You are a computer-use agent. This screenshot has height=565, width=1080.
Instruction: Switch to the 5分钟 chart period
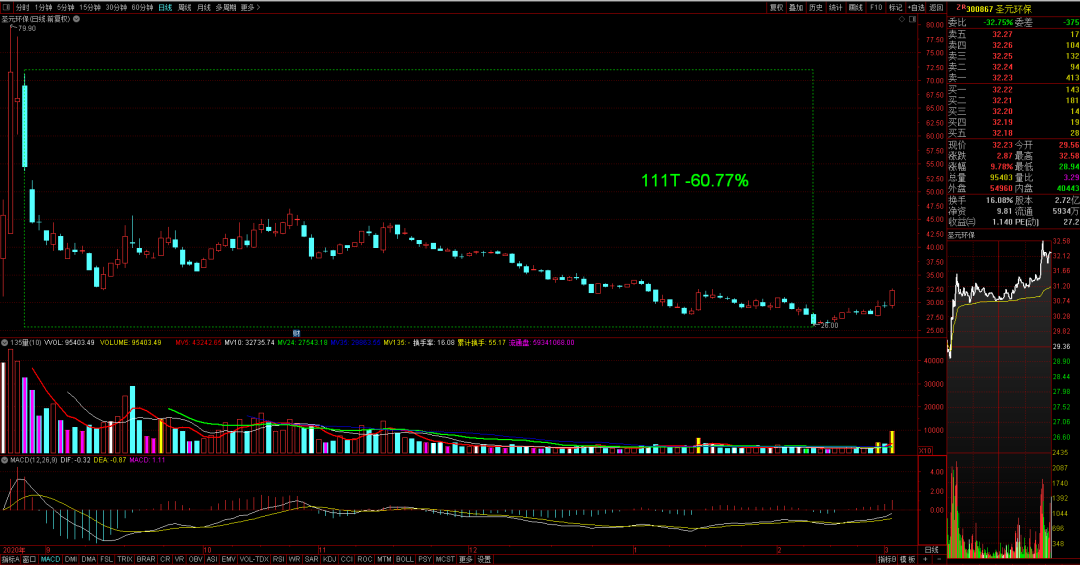[65, 8]
